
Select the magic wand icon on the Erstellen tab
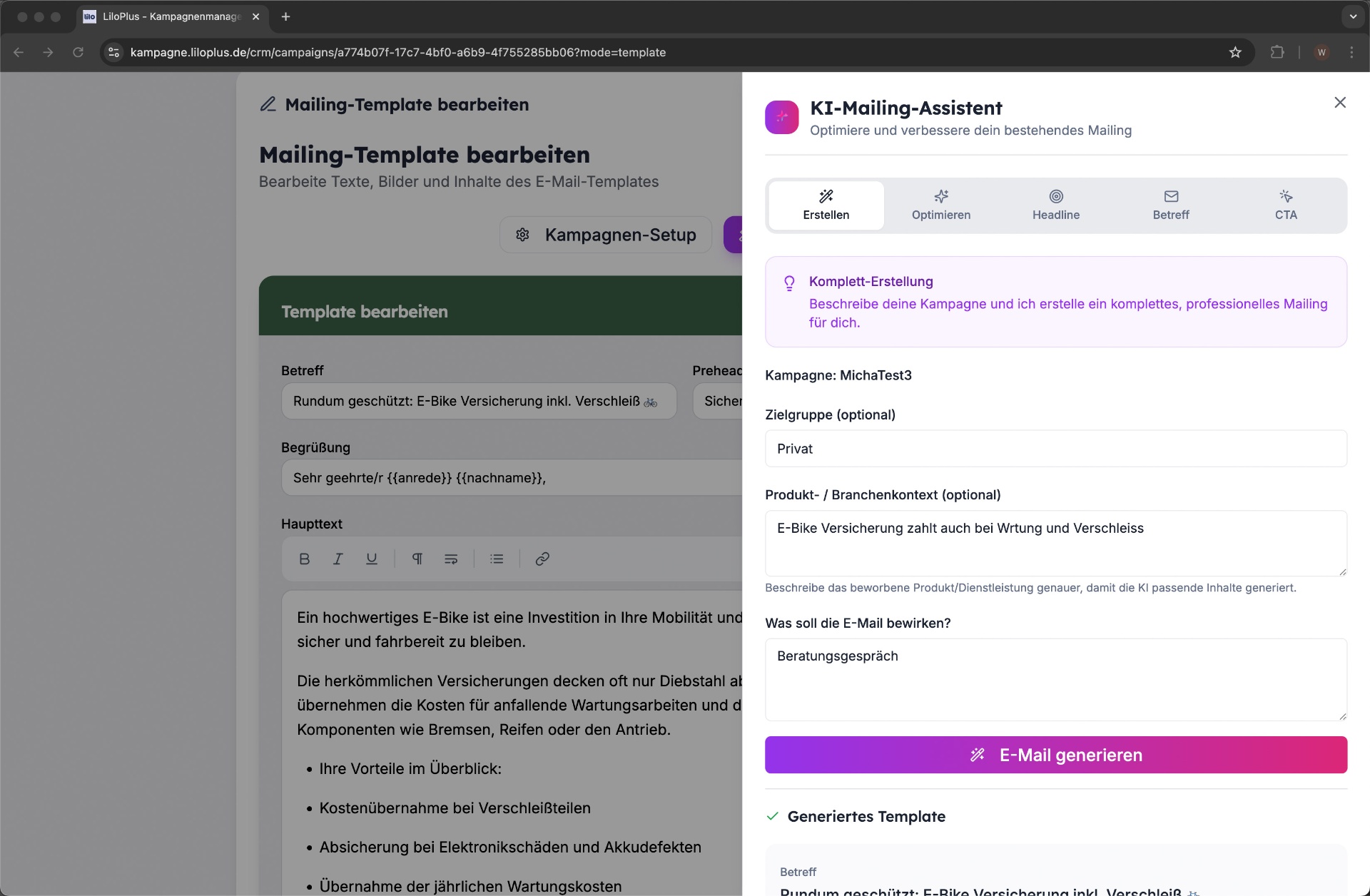[x=825, y=195]
